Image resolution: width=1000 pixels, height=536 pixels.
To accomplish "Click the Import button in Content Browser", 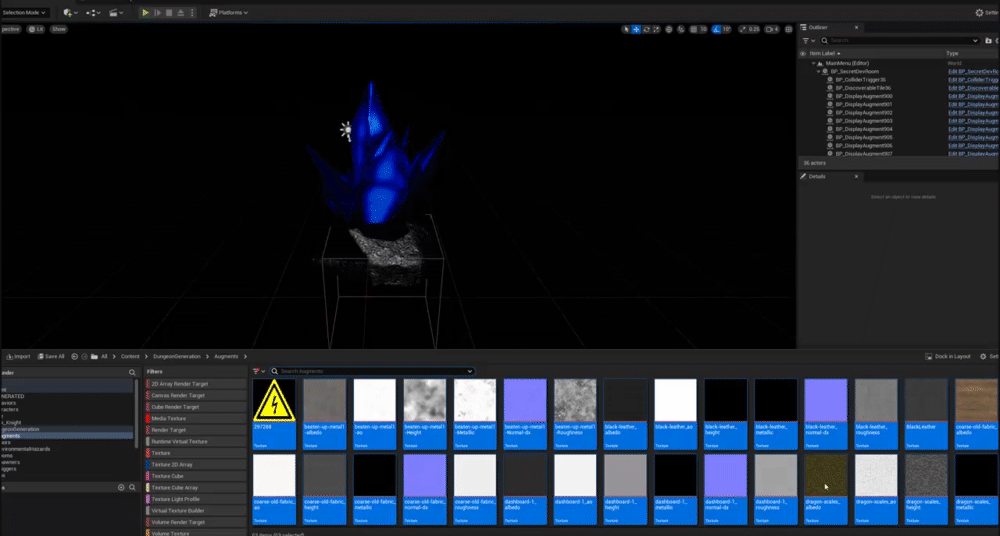I will pos(18,357).
